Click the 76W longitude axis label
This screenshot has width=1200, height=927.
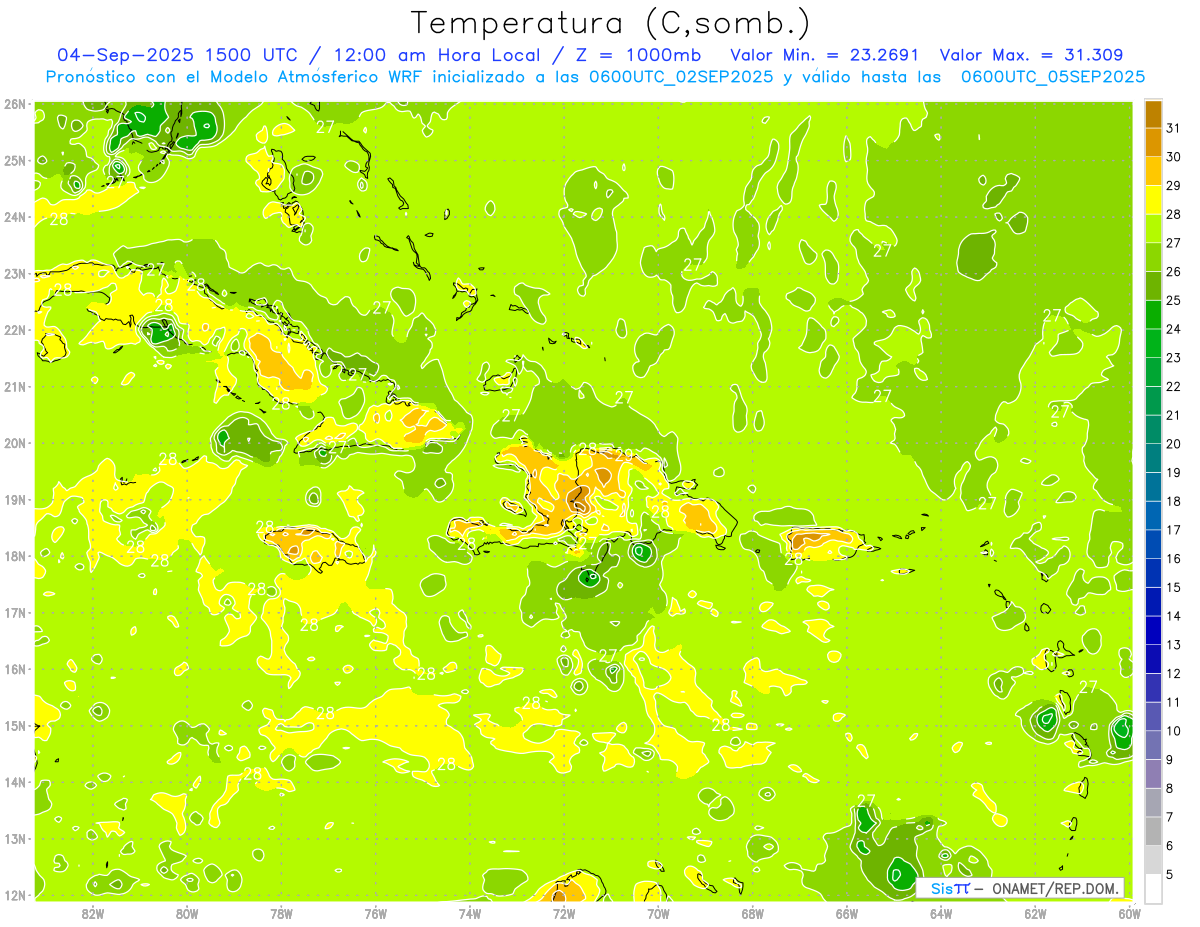[x=376, y=913]
